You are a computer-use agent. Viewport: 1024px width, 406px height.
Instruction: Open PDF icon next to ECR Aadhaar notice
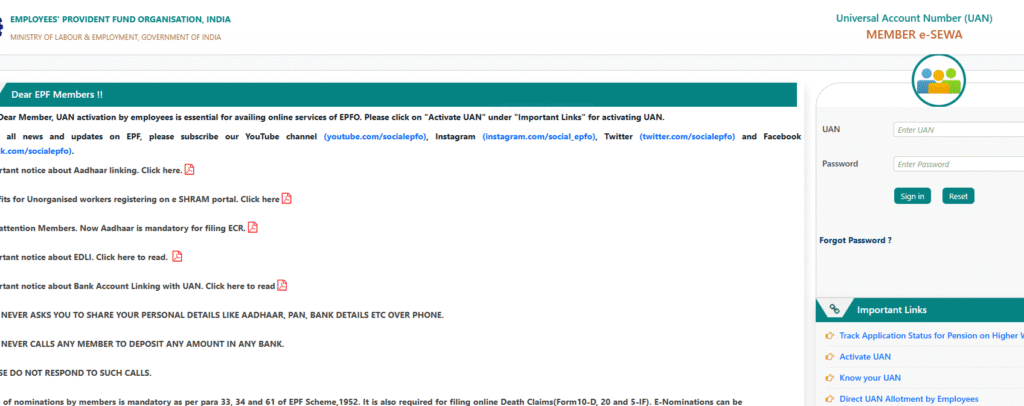[253, 228]
